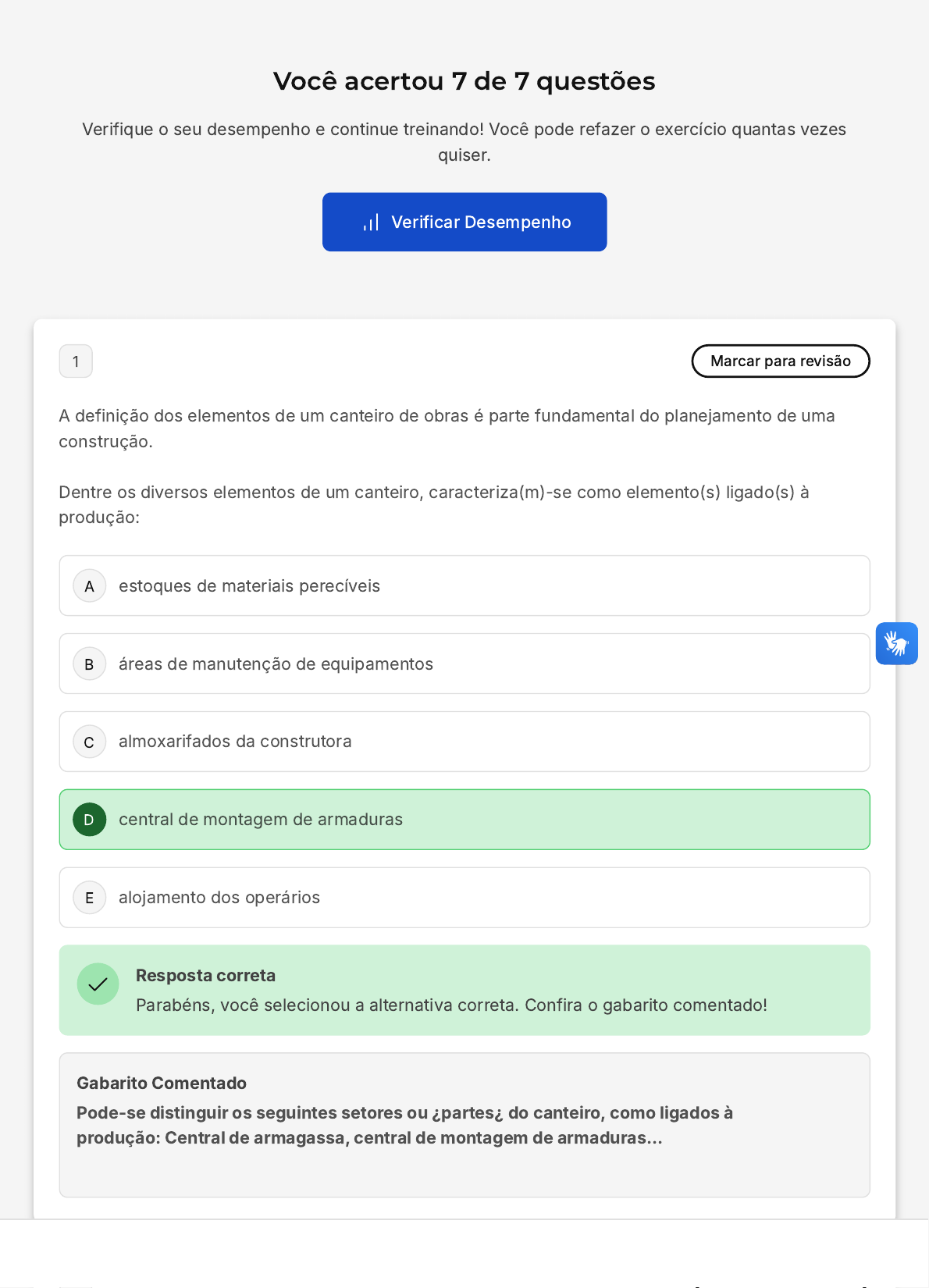Click the 'Confira o gabarito comentado!' text

click(x=646, y=1005)
